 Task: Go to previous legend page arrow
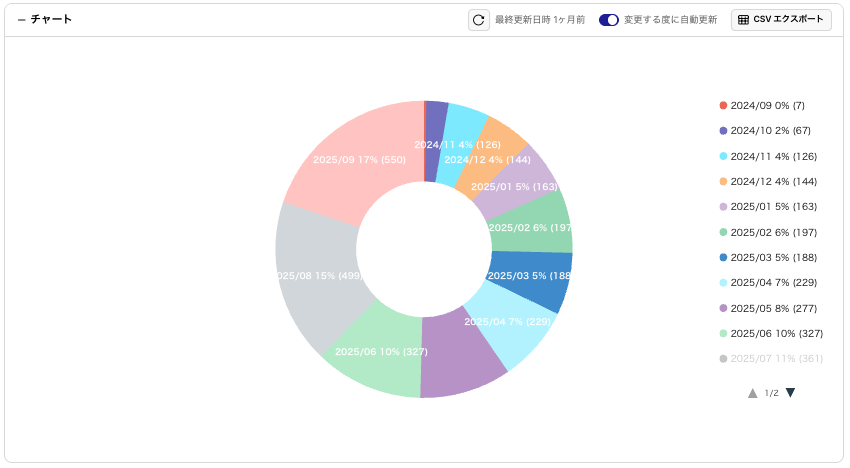pyautogui.click(x=752, y=393)
